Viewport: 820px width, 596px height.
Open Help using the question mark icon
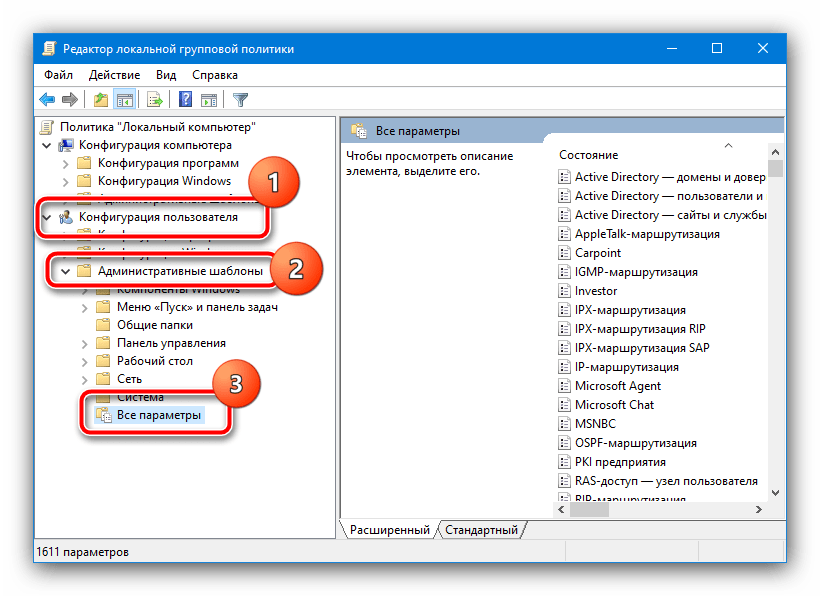coord(186,99)
